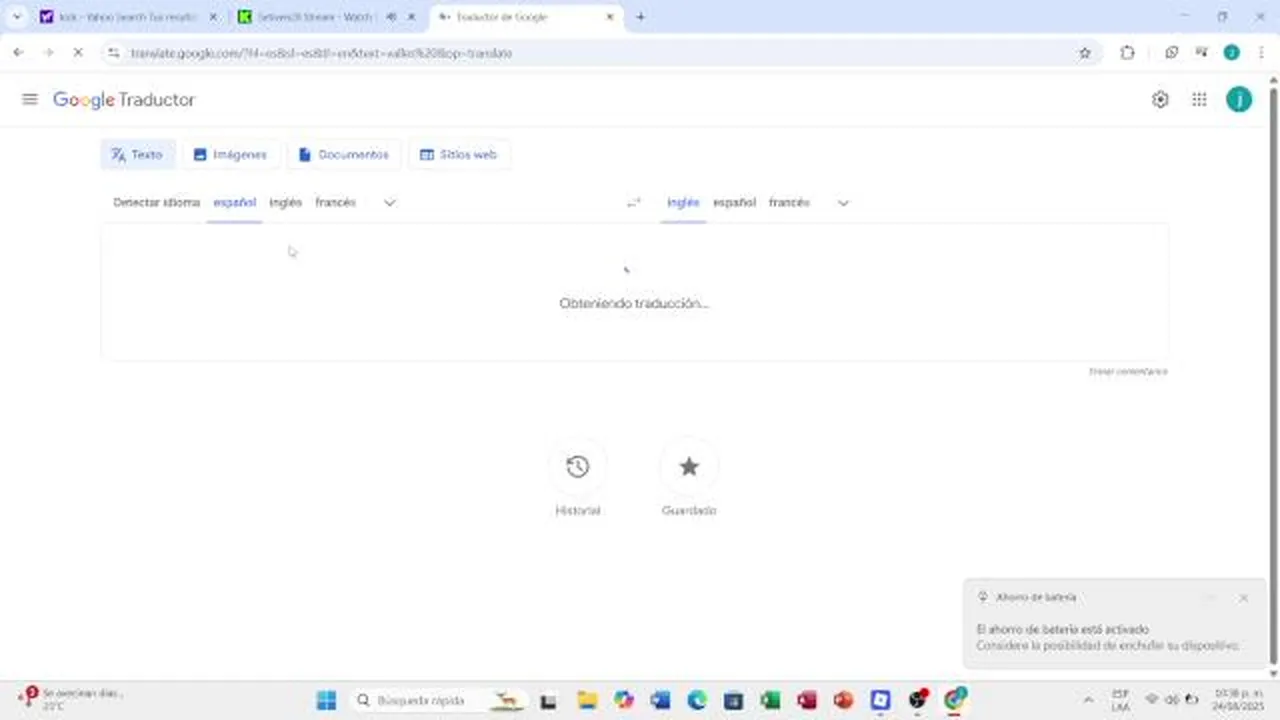Open the clock and date in taskbar
The width and height of the screenshot is (1280, 720).
click(x=1239, y=699)
